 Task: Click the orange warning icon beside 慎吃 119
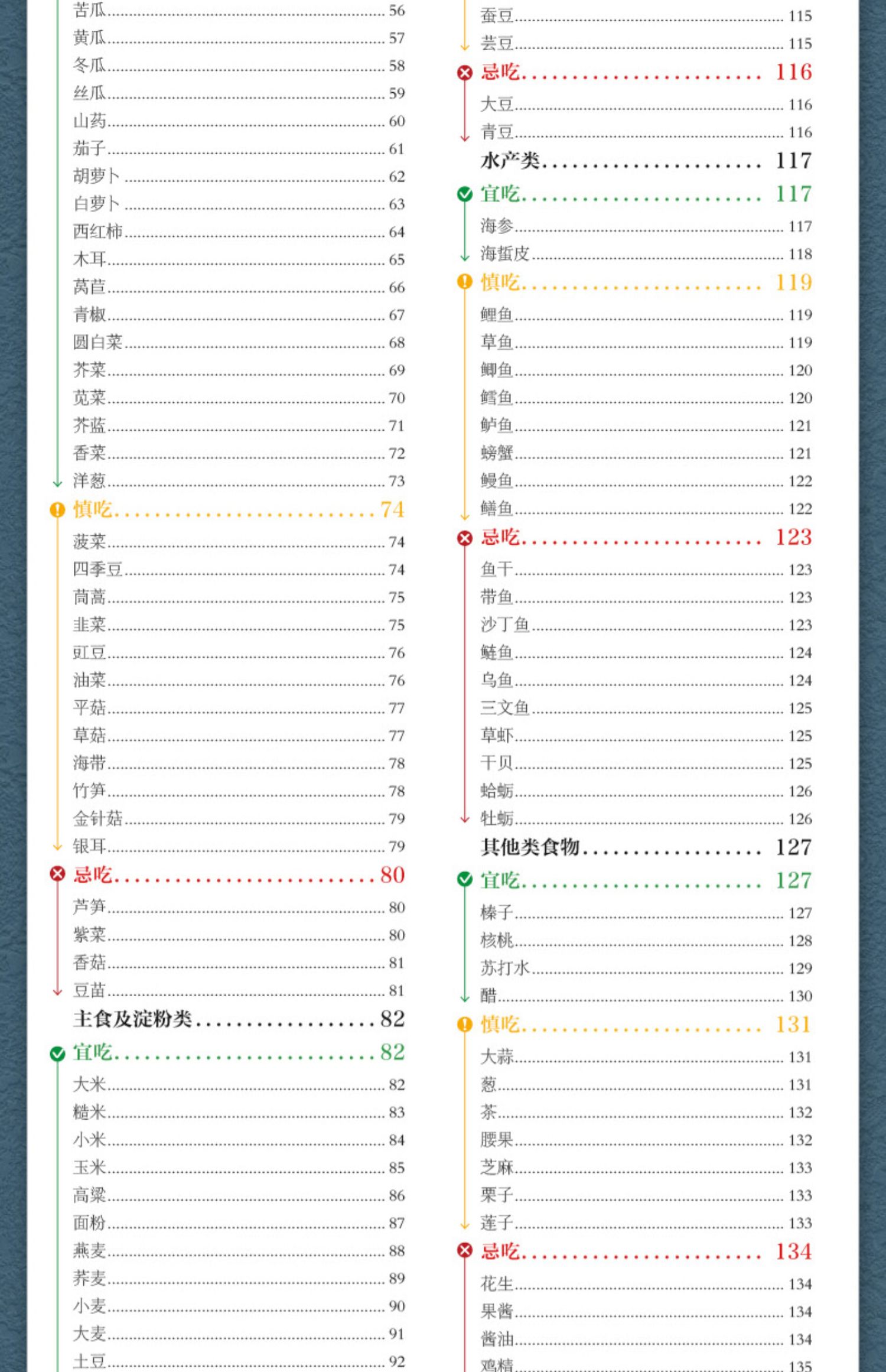465,282
